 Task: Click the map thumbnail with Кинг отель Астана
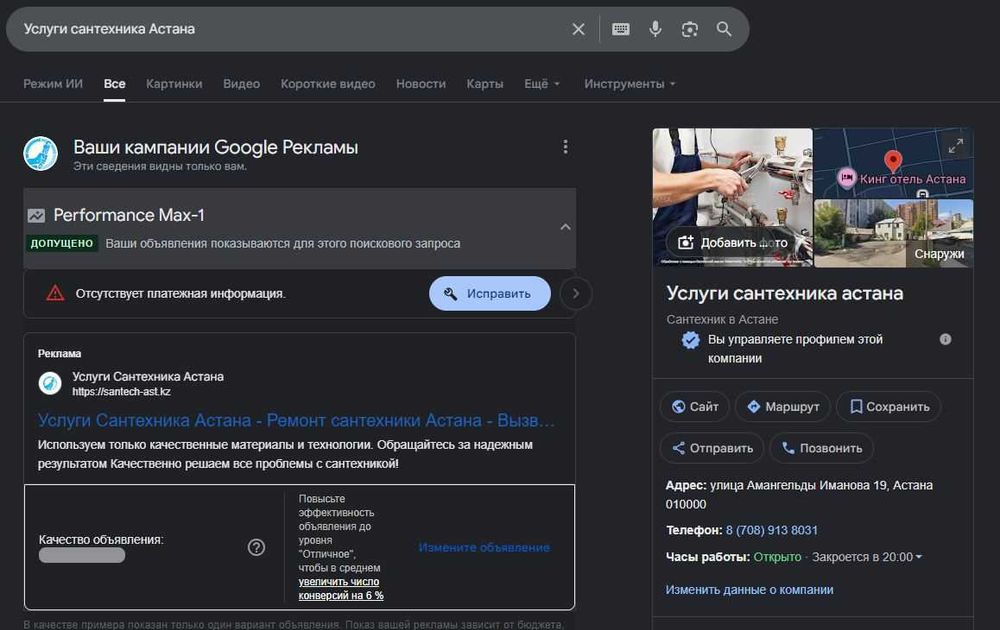tap(893, 163)
